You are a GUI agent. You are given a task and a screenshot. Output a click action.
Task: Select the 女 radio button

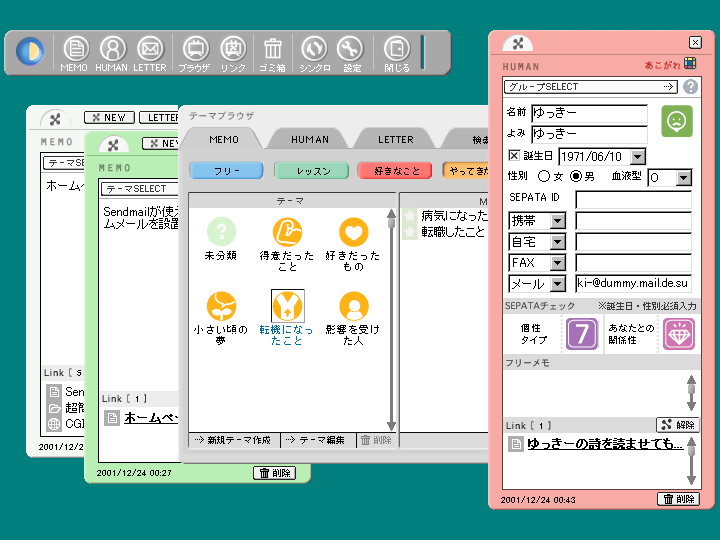pos(544,176)
